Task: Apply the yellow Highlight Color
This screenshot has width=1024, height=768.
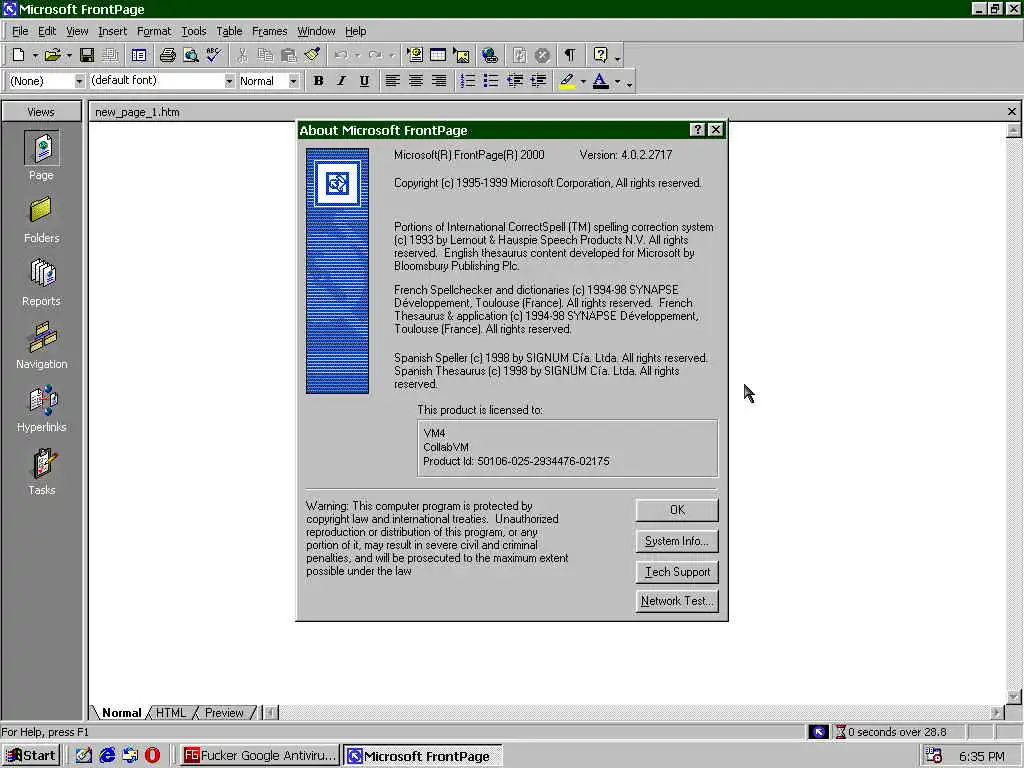Action: coord(567,81)
